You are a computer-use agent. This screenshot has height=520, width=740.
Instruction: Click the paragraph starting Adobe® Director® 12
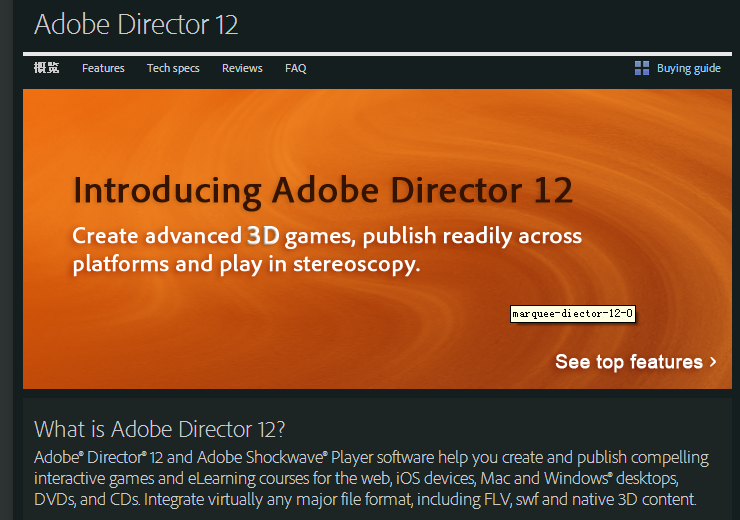pos(371,478)
